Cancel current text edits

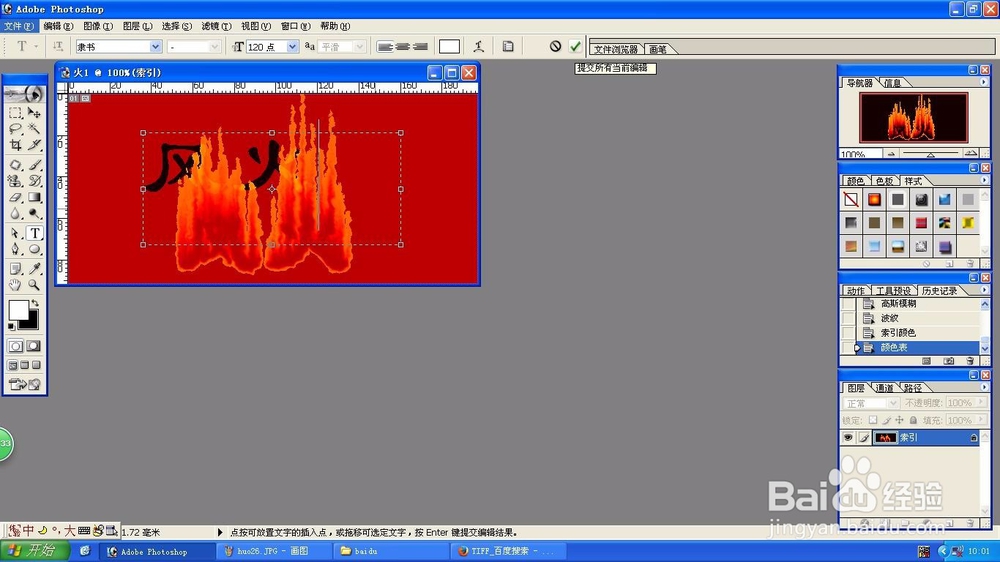555,46
